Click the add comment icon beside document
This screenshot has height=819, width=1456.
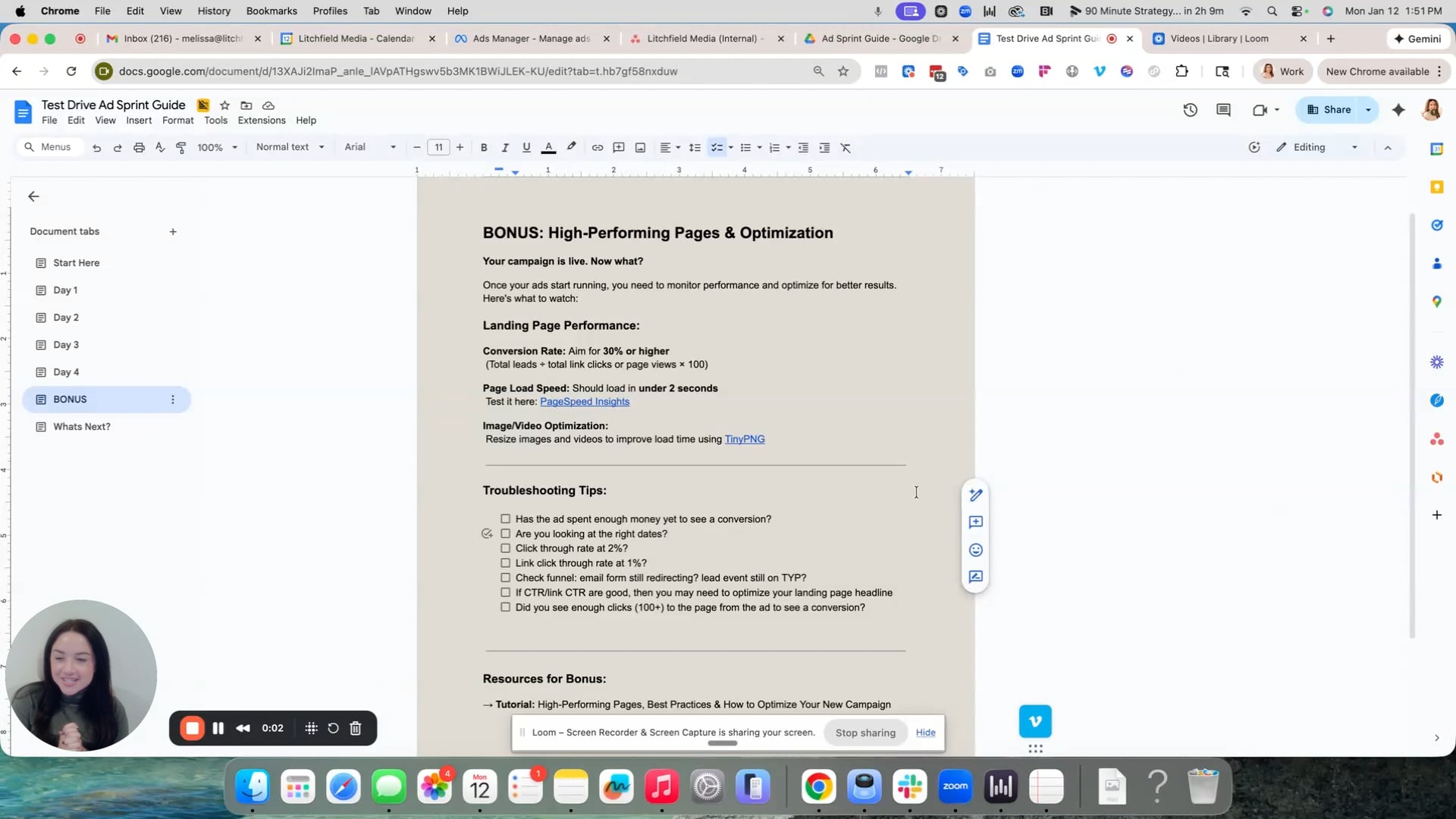976,522
